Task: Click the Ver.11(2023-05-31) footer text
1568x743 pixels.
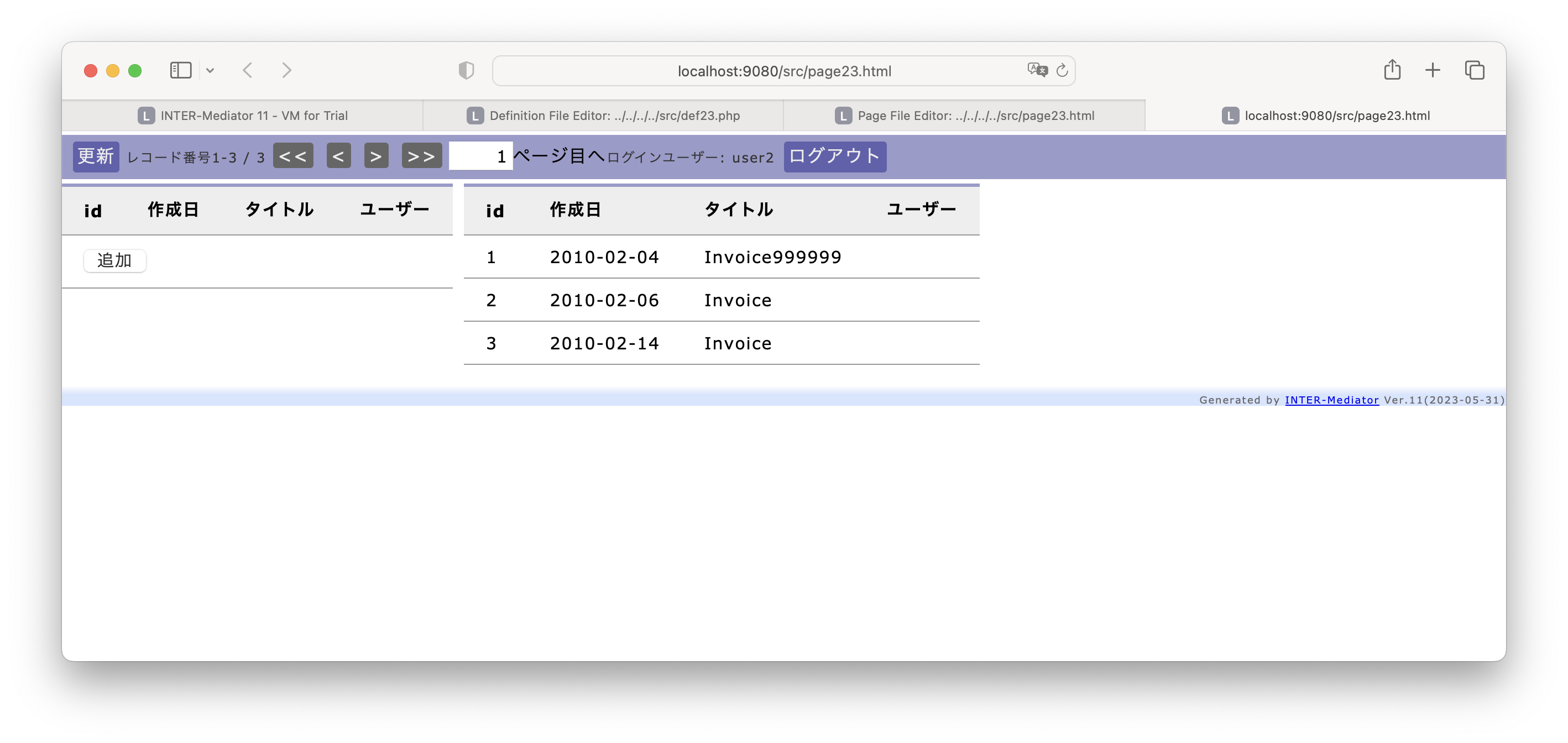Action: 1444,400
